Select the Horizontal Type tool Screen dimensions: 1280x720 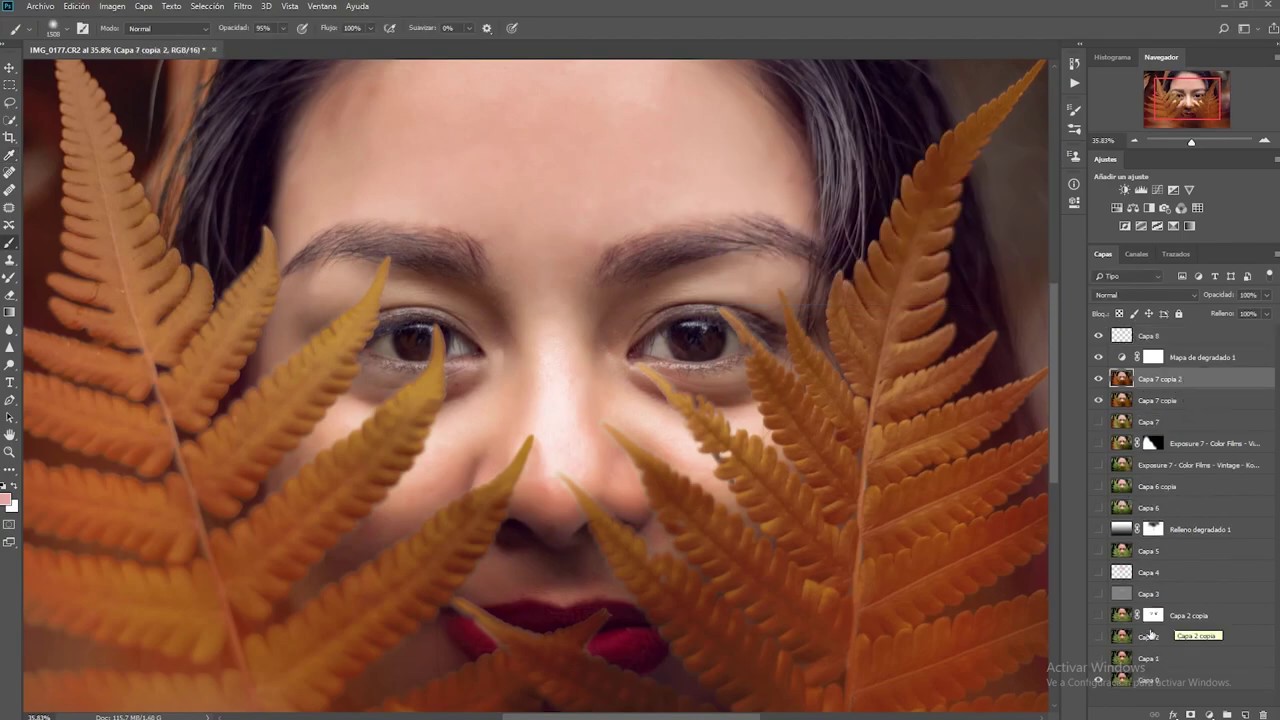pos(10,382)
